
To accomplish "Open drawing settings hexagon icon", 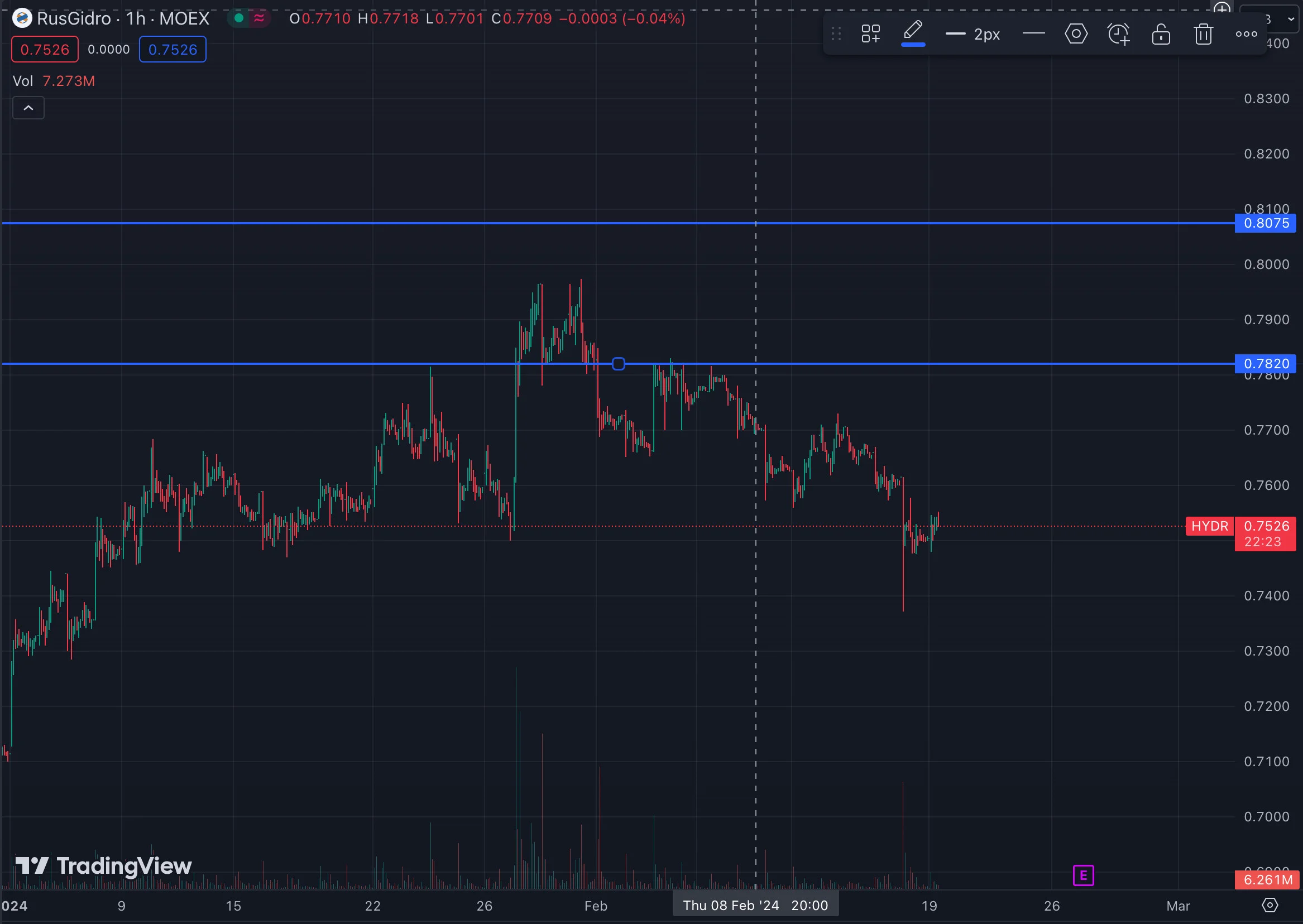I will [x=1076, y=34].
